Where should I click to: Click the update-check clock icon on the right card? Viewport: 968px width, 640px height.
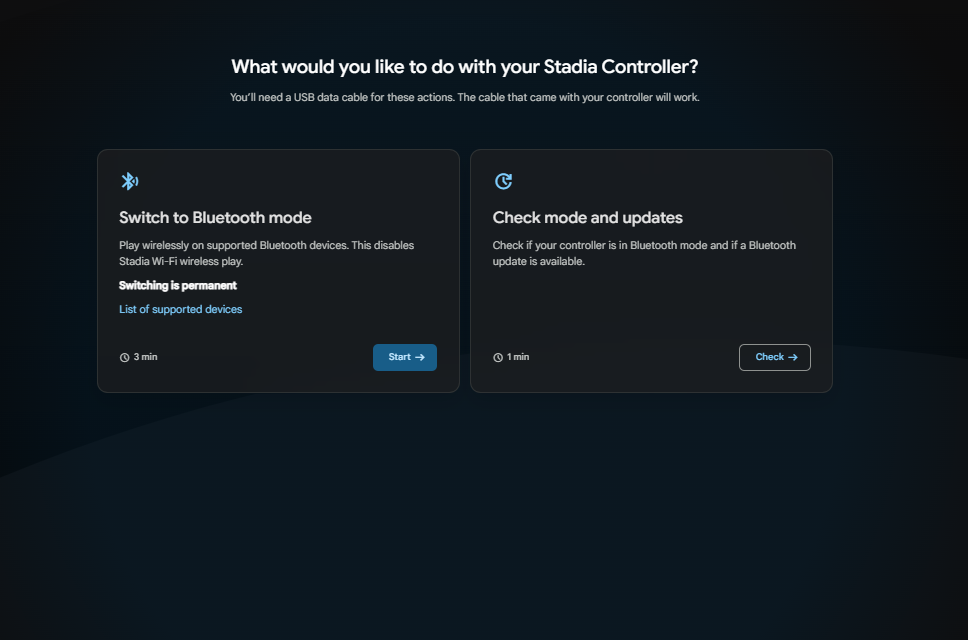pyautogui.click(x=503, y=181)
